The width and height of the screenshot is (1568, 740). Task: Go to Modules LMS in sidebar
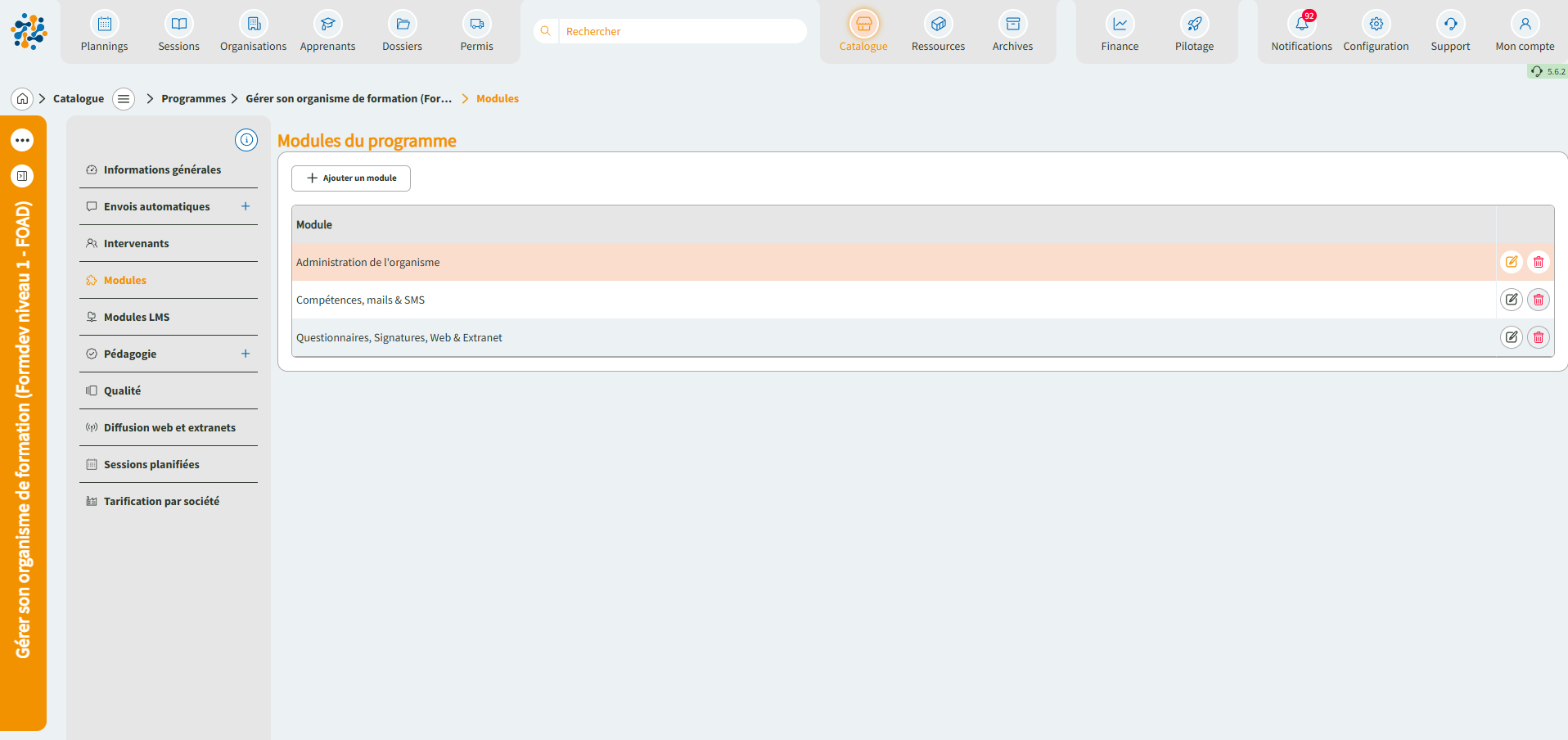pos(137,318)
